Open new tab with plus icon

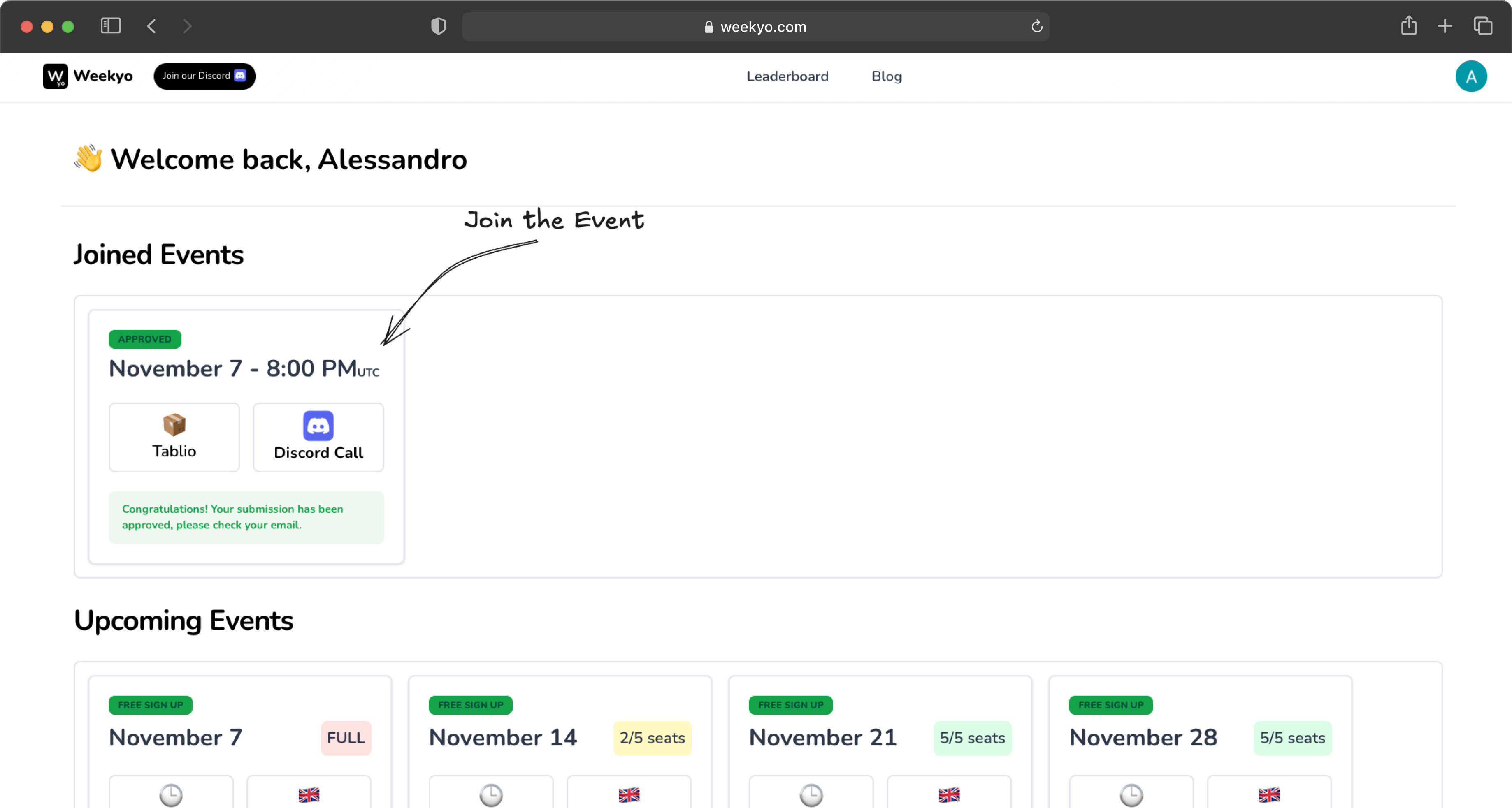click(1445, 26)
